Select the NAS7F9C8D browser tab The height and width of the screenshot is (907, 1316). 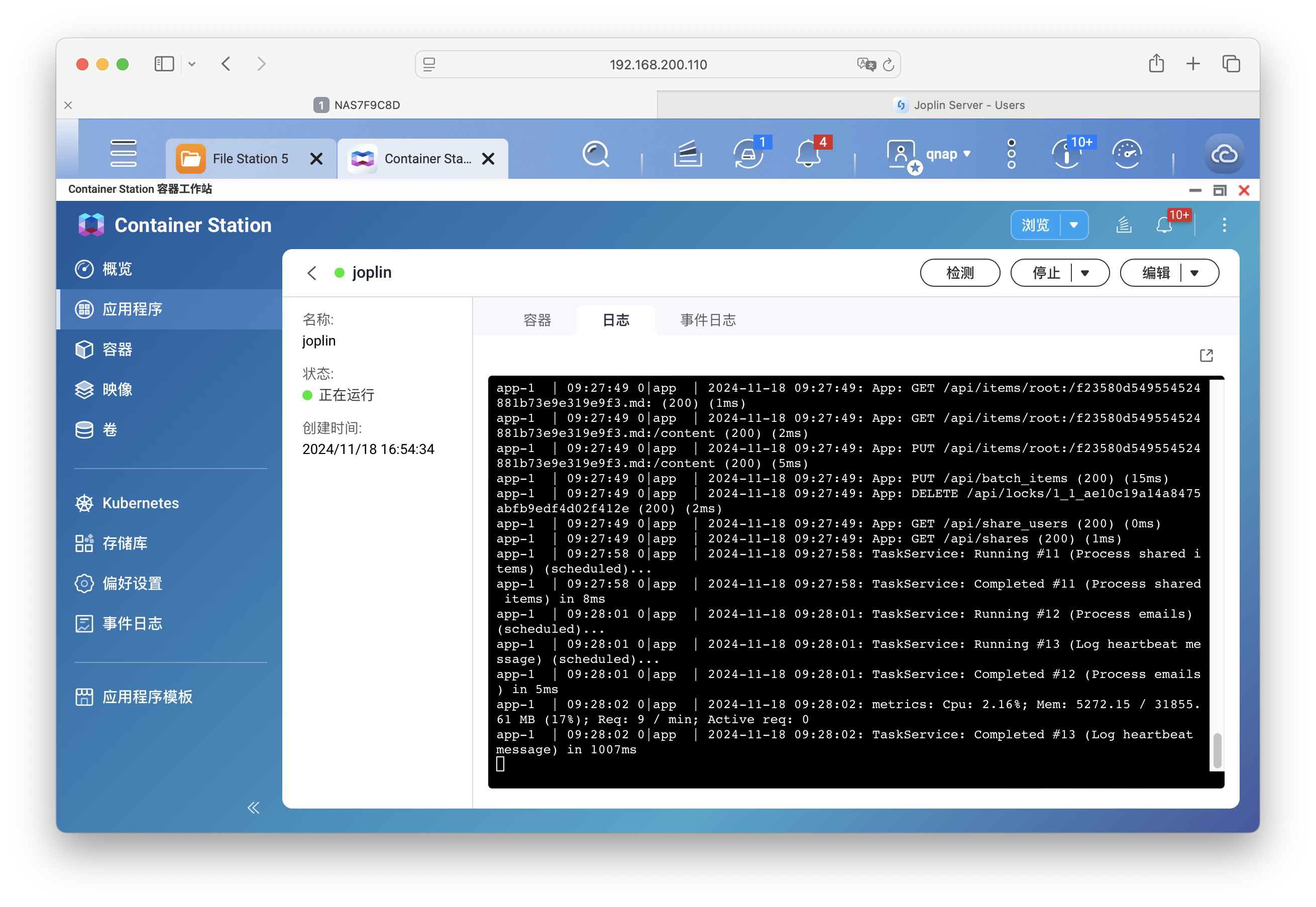(357, 105)
